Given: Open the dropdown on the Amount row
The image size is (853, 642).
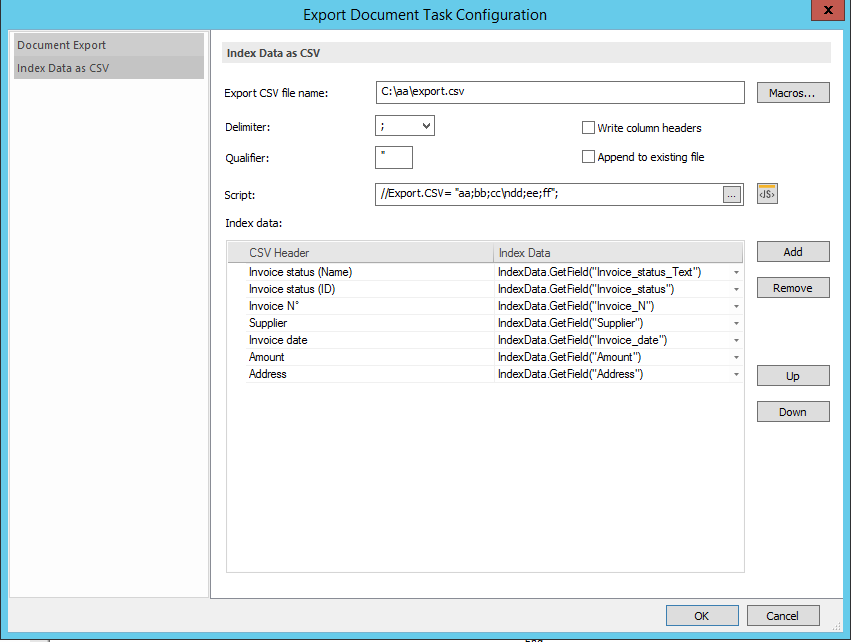Looking at the screenshot, I should (737, 357).
